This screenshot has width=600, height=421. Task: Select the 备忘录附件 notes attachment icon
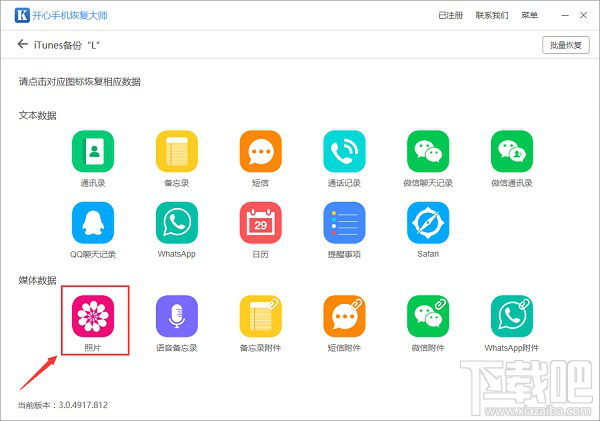tap(261, 316)
